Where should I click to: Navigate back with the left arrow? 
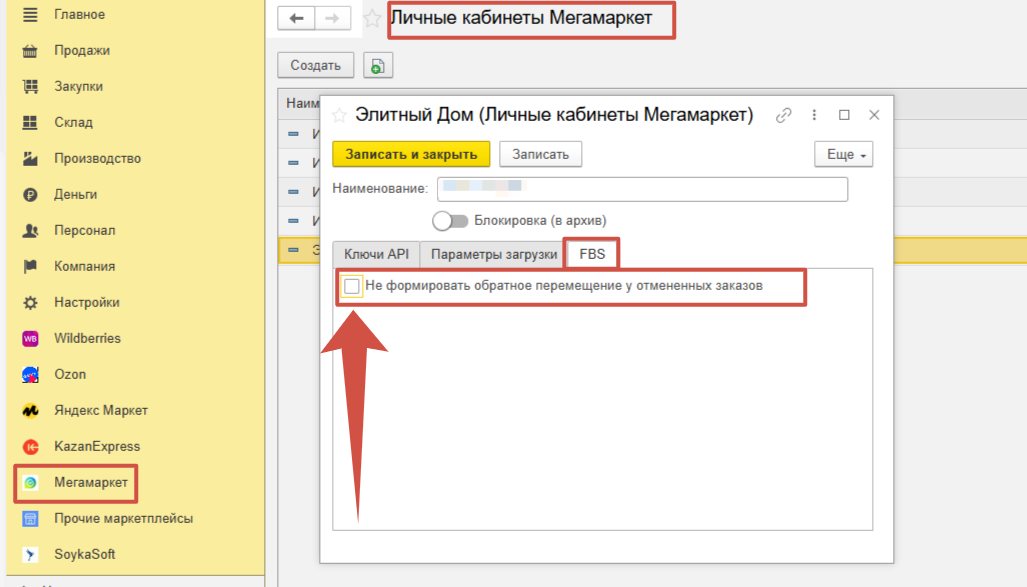[x=296, y=18]
